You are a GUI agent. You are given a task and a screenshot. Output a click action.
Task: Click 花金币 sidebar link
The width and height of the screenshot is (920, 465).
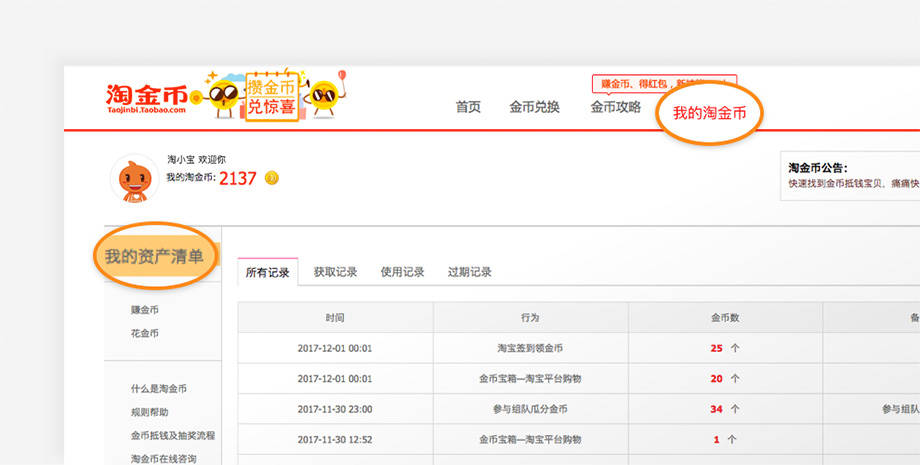tap(144, 333)
